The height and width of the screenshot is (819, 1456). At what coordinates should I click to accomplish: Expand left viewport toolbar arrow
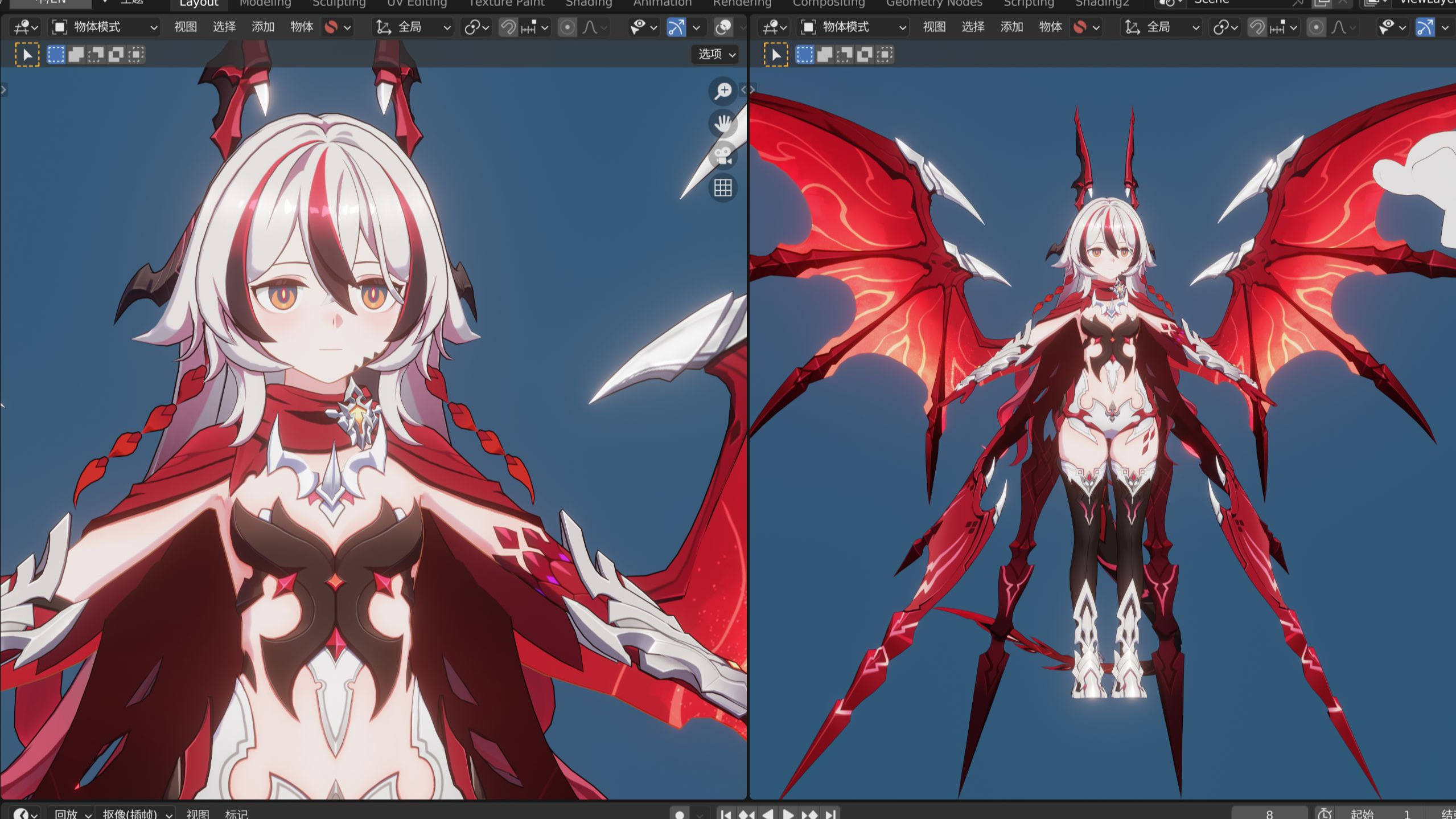3,89
